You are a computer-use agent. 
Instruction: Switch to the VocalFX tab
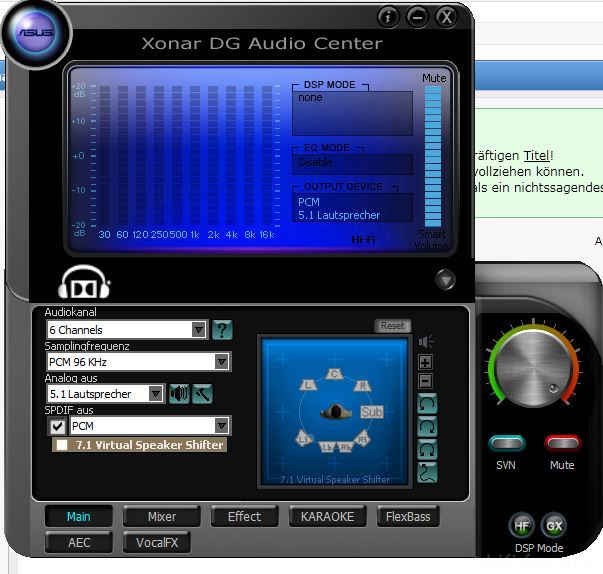(x=157, y=542)
